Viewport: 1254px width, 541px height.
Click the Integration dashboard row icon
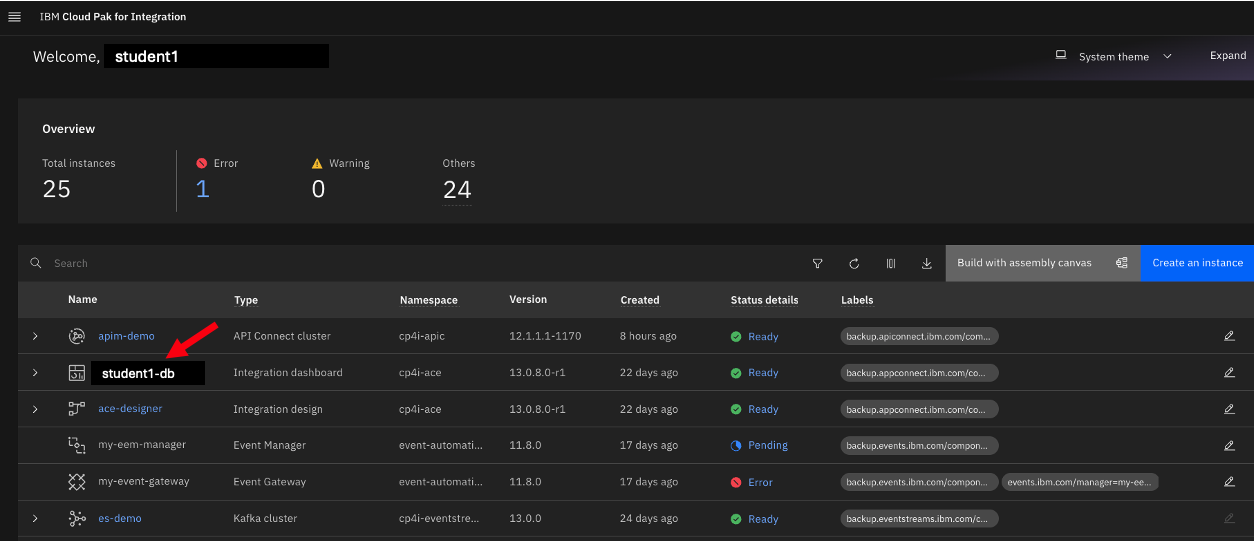(x=77, y=373)
